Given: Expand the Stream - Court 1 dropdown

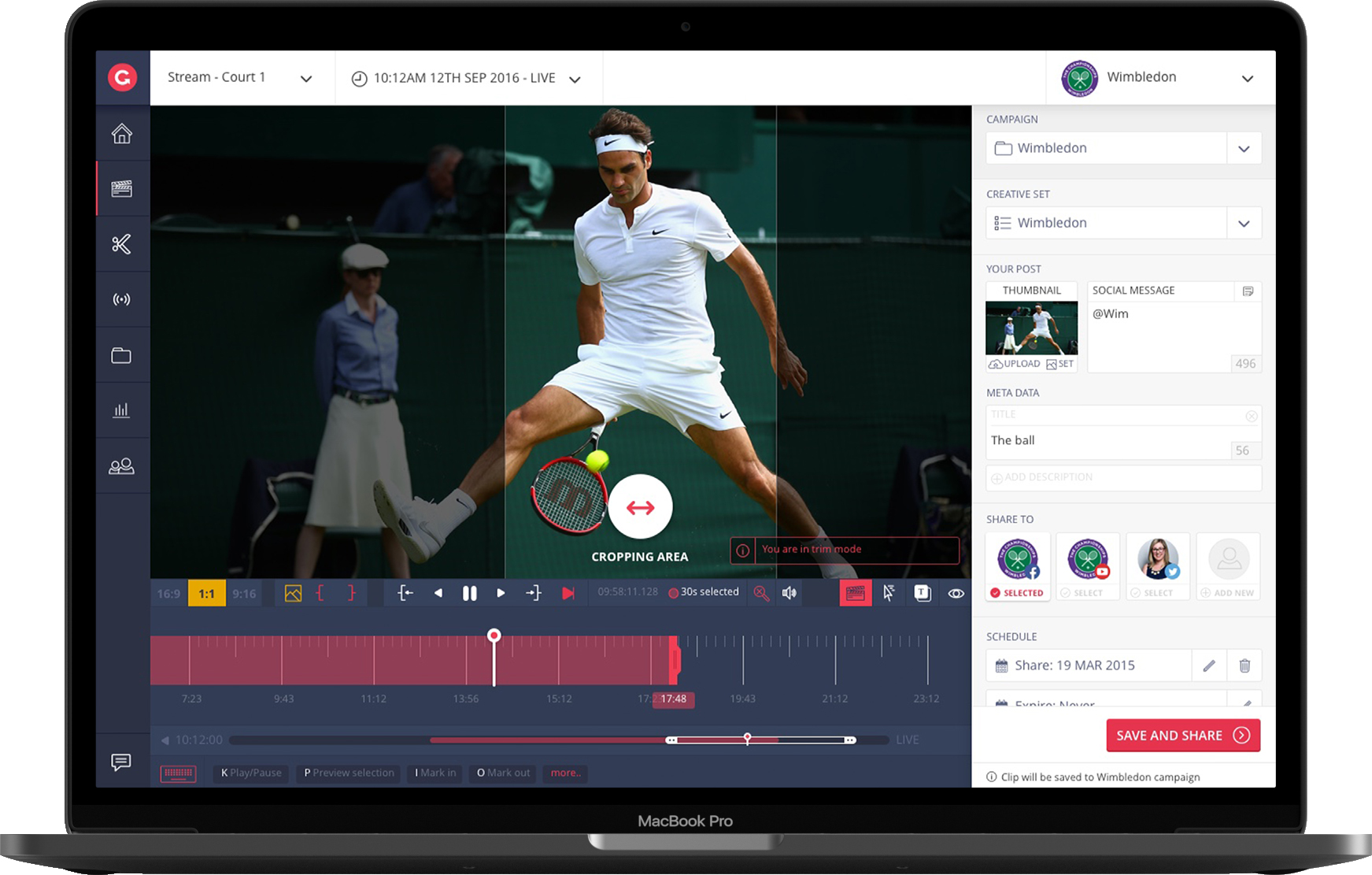Looking at the screenshot, I should tap(306, 78).
